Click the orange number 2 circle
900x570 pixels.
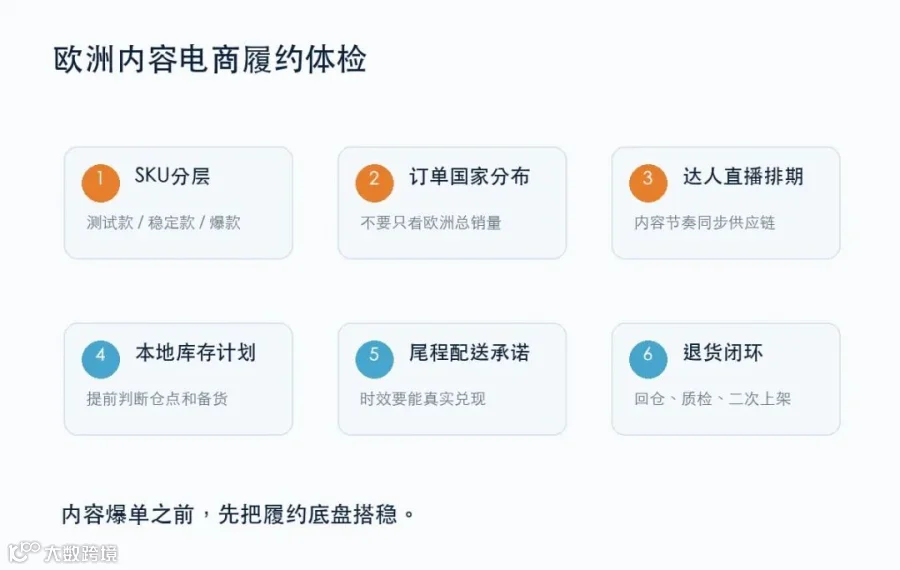pyautogui.click(x=374, y=183)
